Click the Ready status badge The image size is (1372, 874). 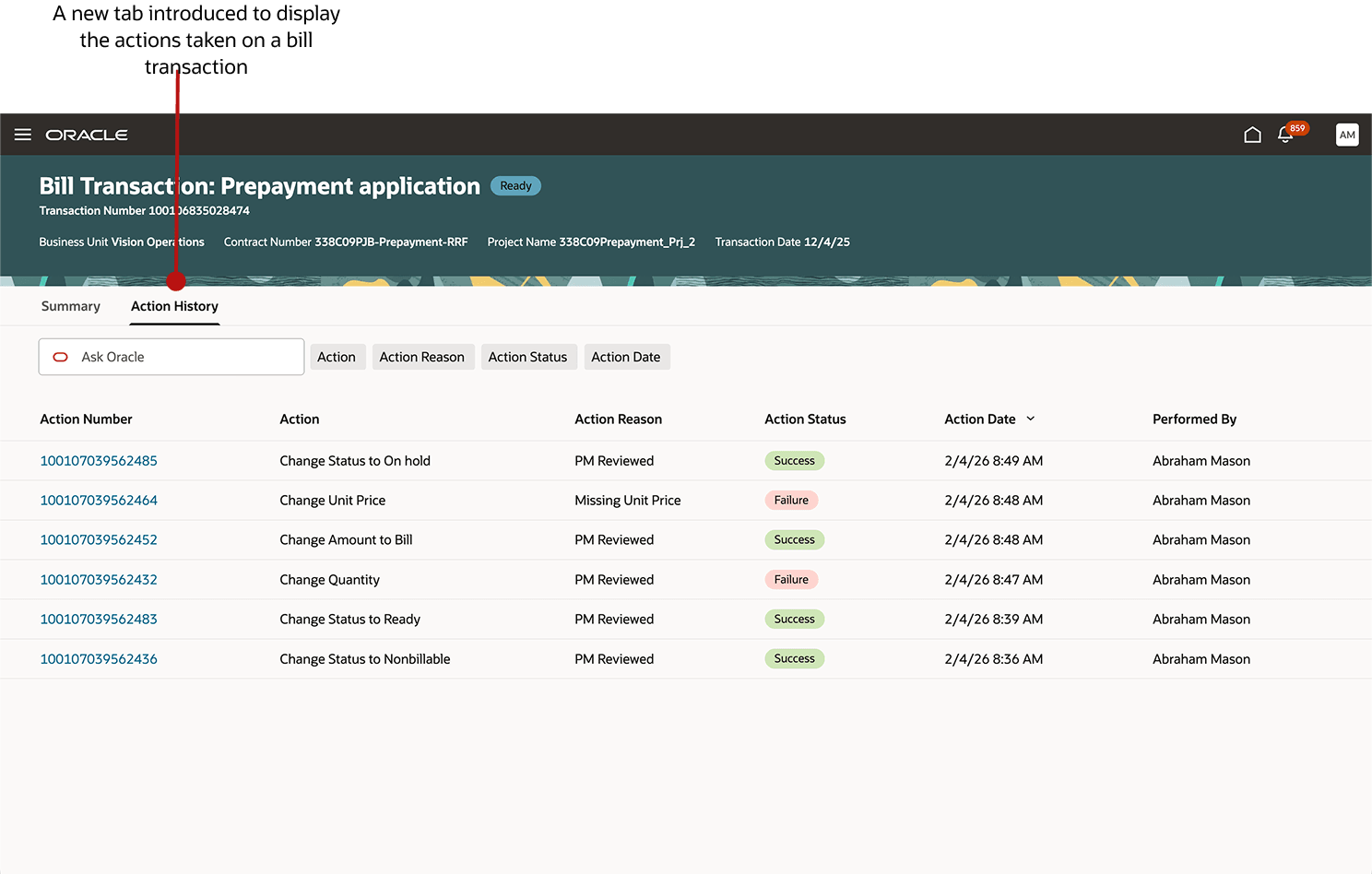514,185
